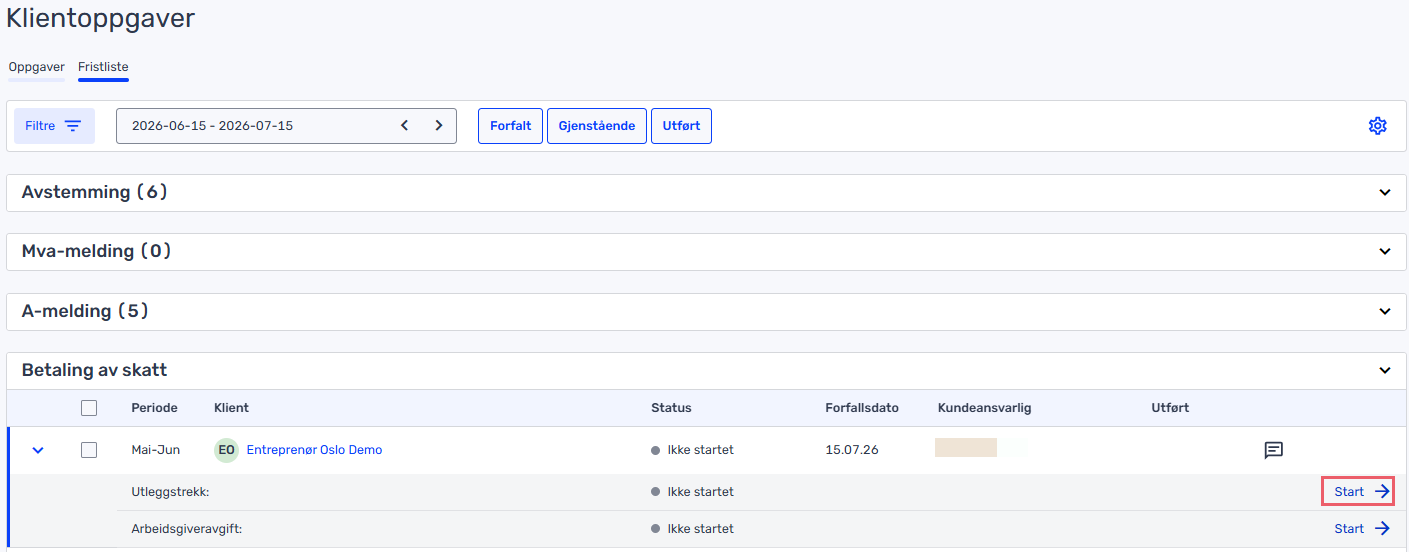Click arrow icon beside Utleggstrekk Start

(x=1381, y=492)
